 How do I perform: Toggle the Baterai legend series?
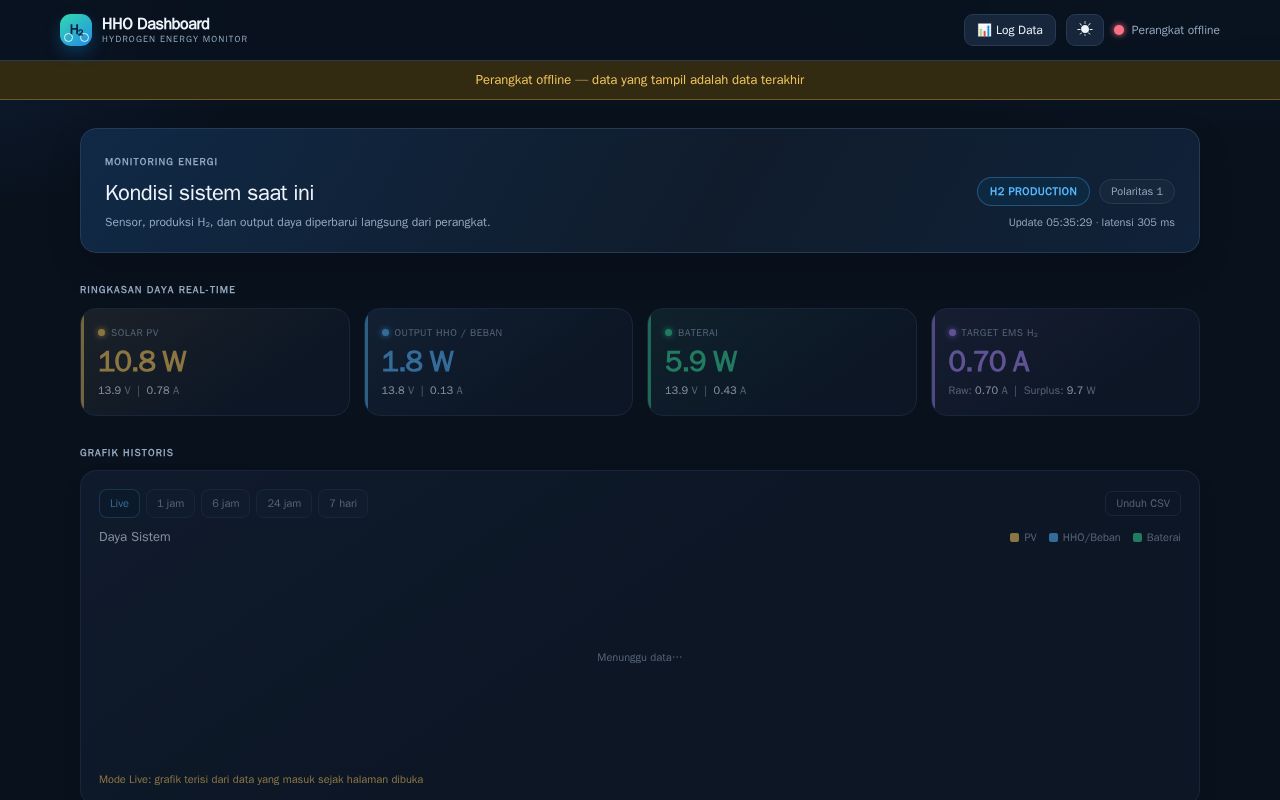click(1157, 538)
